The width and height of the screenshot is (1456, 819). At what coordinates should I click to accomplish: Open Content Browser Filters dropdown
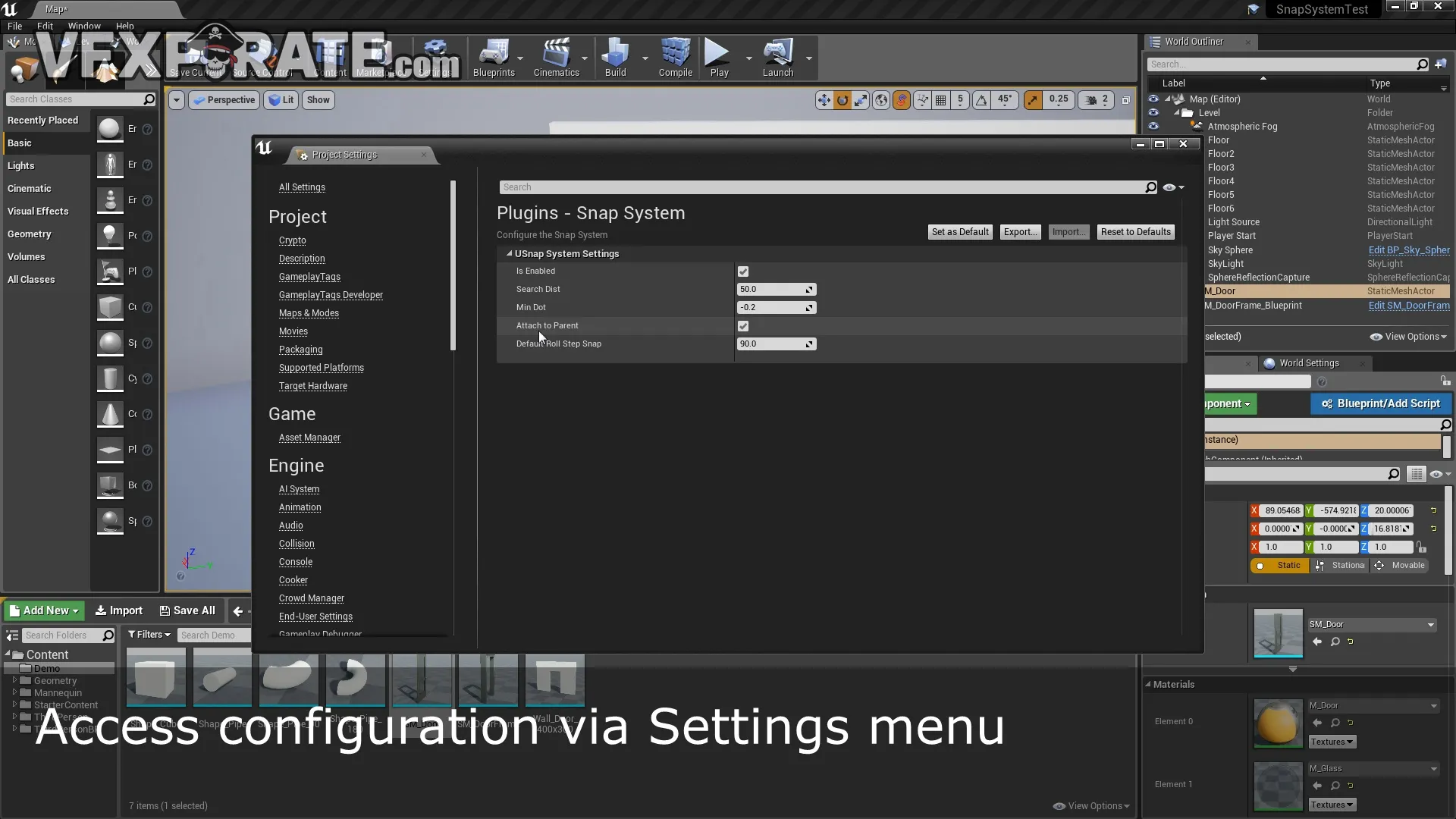point(149,635)
